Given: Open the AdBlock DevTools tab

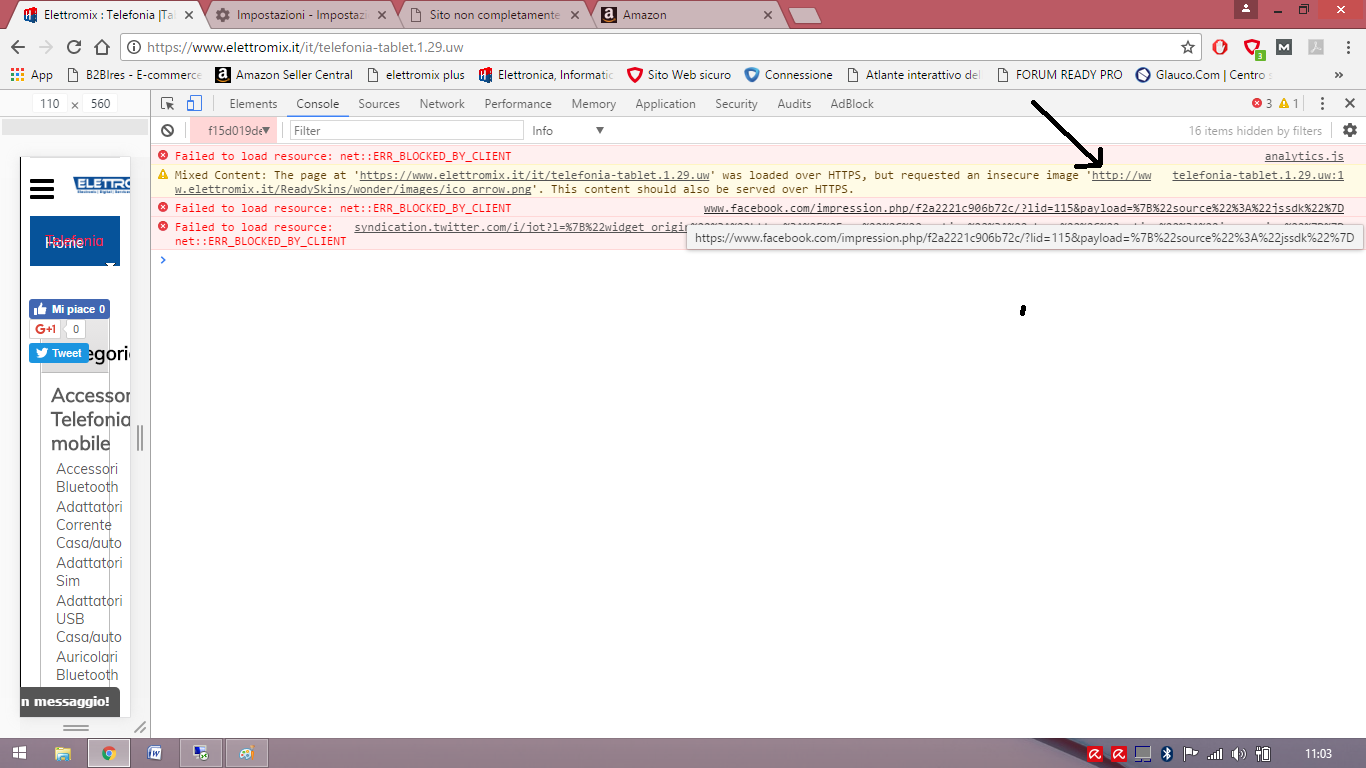Looking at the screenshot, I should point(852,104).
